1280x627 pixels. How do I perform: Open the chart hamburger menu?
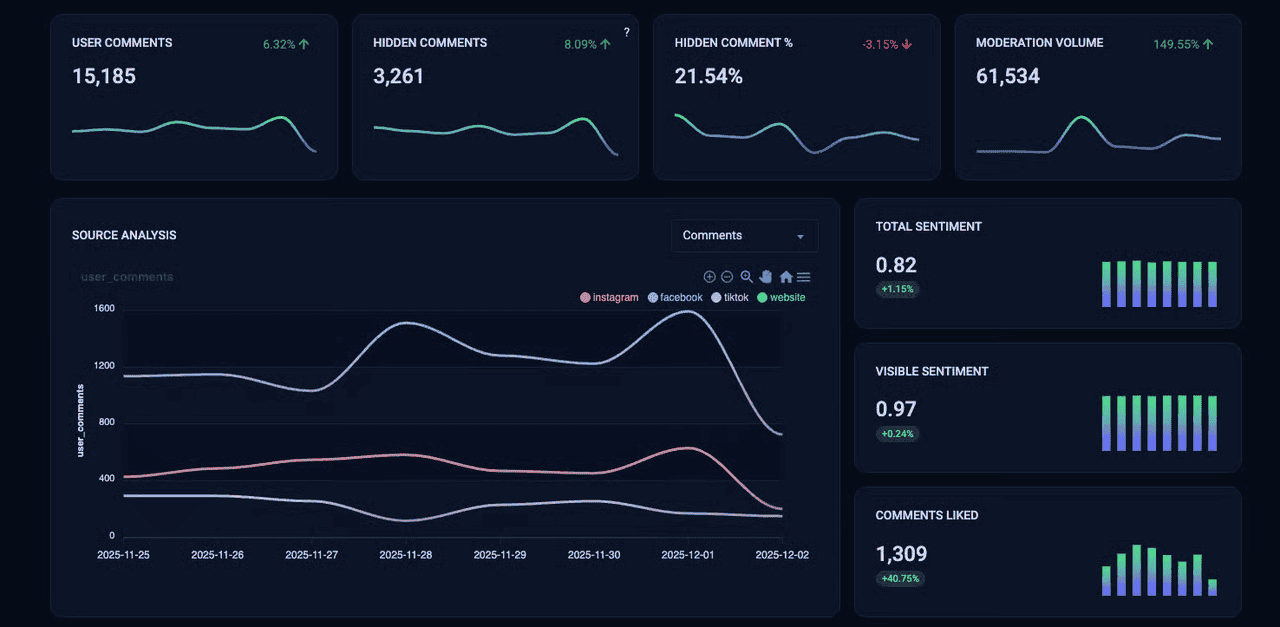click(x=803, y=277)
